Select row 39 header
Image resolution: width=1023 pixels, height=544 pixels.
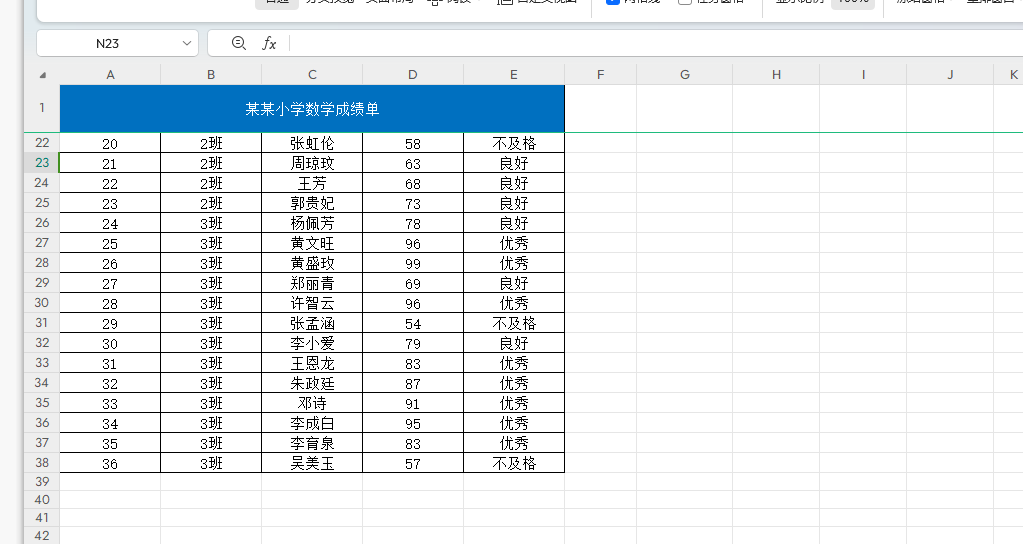[42, 481]
